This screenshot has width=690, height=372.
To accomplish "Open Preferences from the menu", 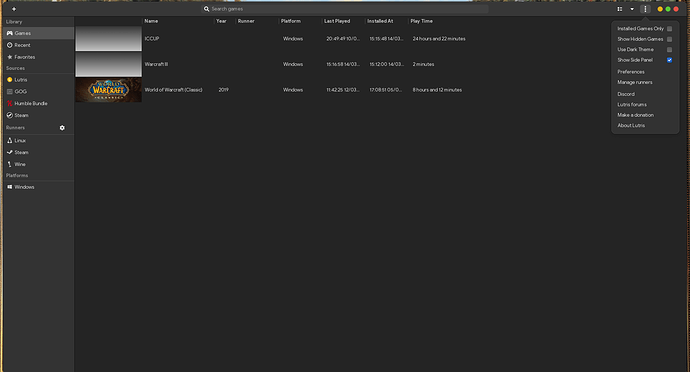I will pyautogui.click(x=631, y=72).
